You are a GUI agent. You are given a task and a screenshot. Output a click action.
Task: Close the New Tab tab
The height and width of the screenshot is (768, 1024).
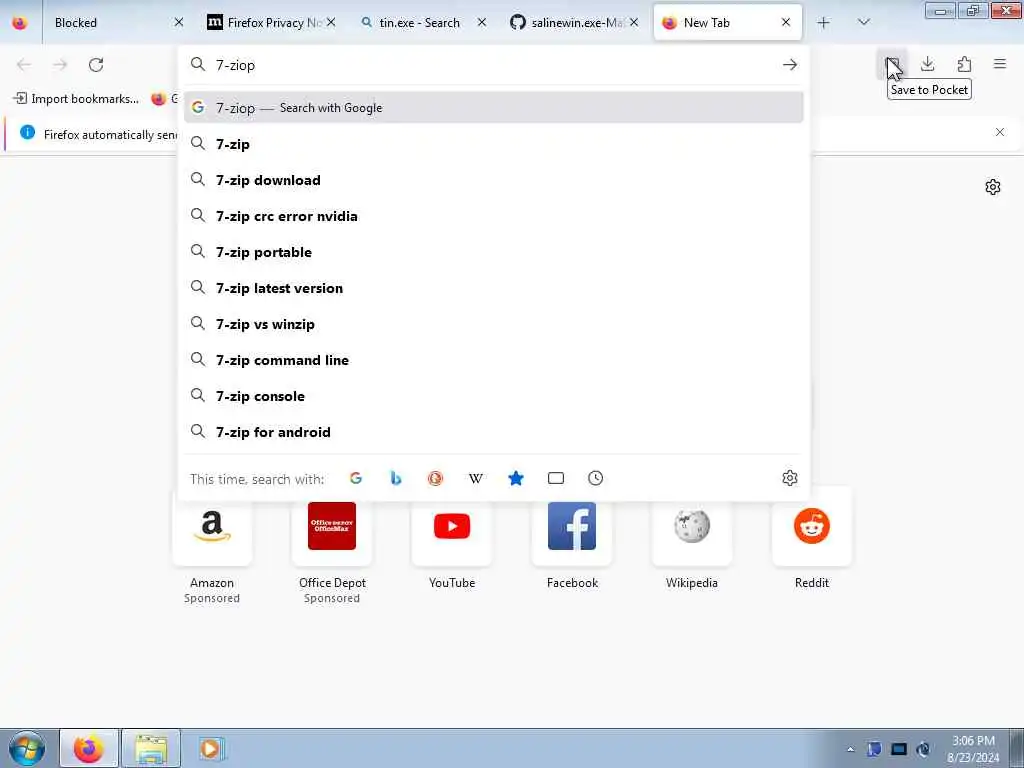pos(786,23)
